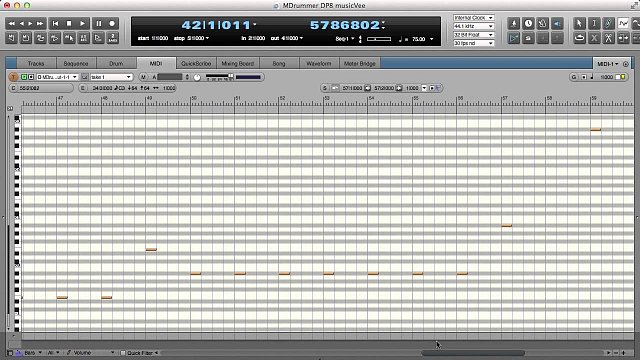This screenshot has height=360, width=640.
Task: Open the 30 fps nd frame rate dropdown
Action: 473,43
